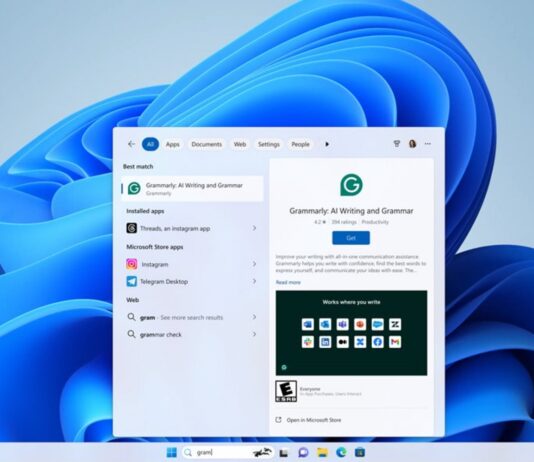
Task: Click the taskbar search box
Action: (x=227, y=452)
